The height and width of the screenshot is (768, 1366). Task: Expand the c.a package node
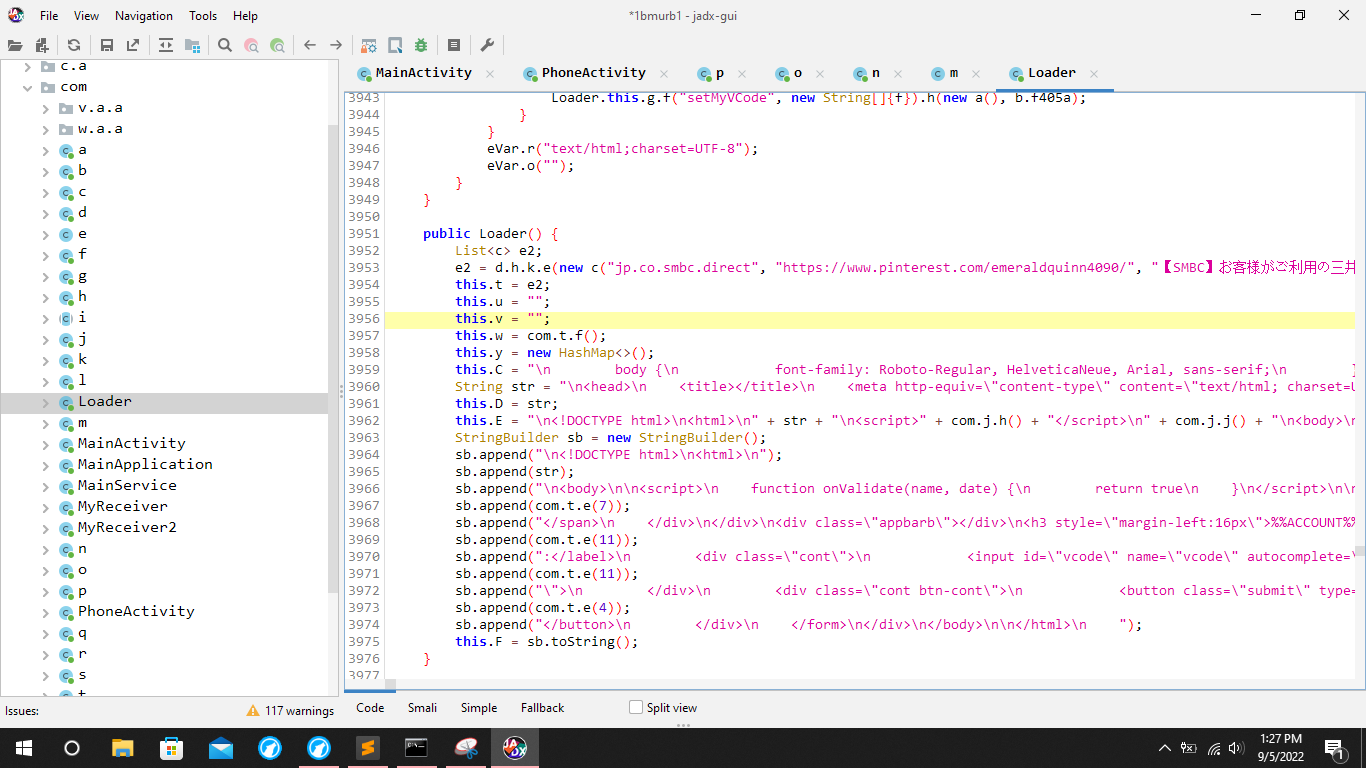click(28, 66)
